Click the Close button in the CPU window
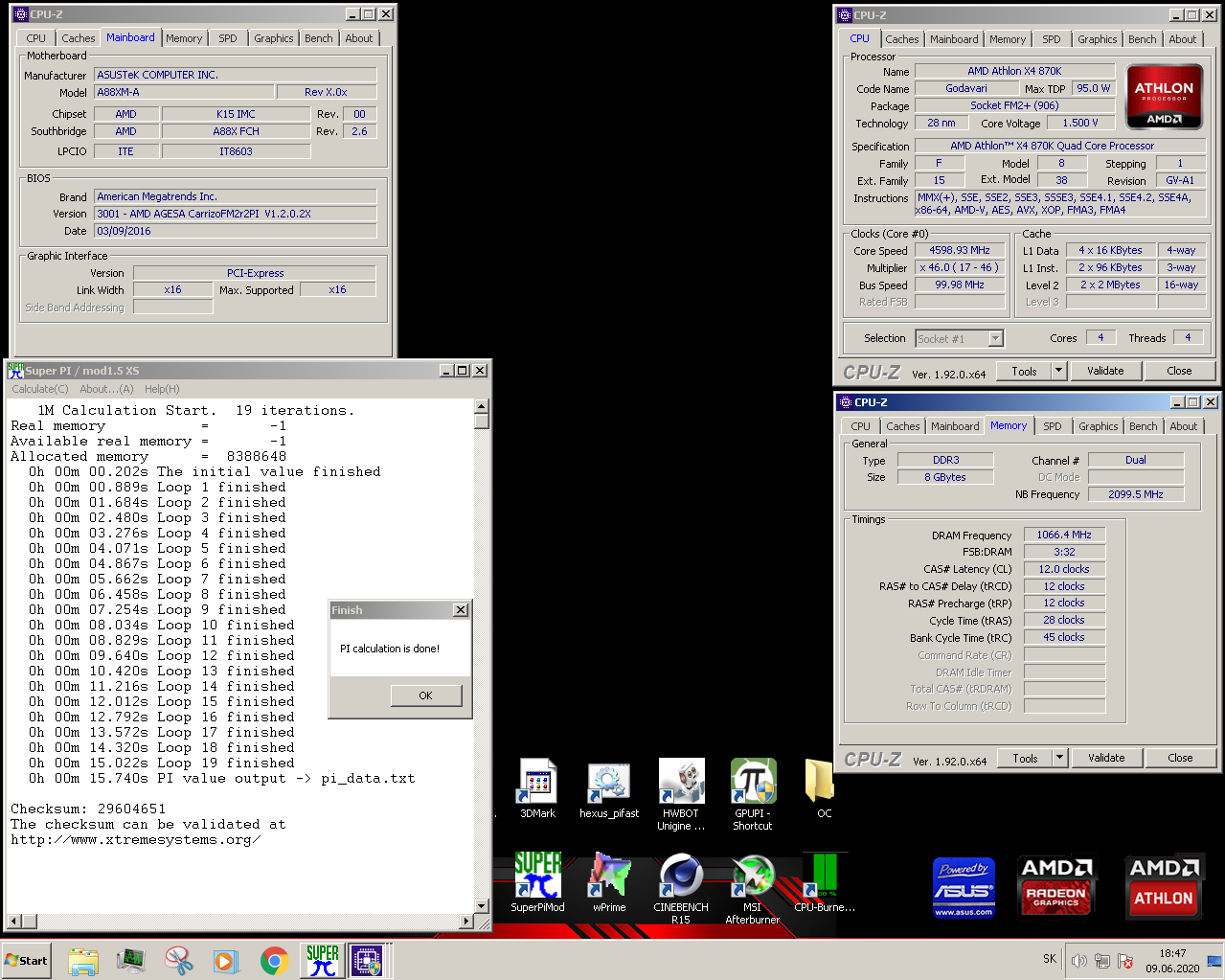Image resolution: width=1225 pixels, height=980 pixels. (1179, 371)
